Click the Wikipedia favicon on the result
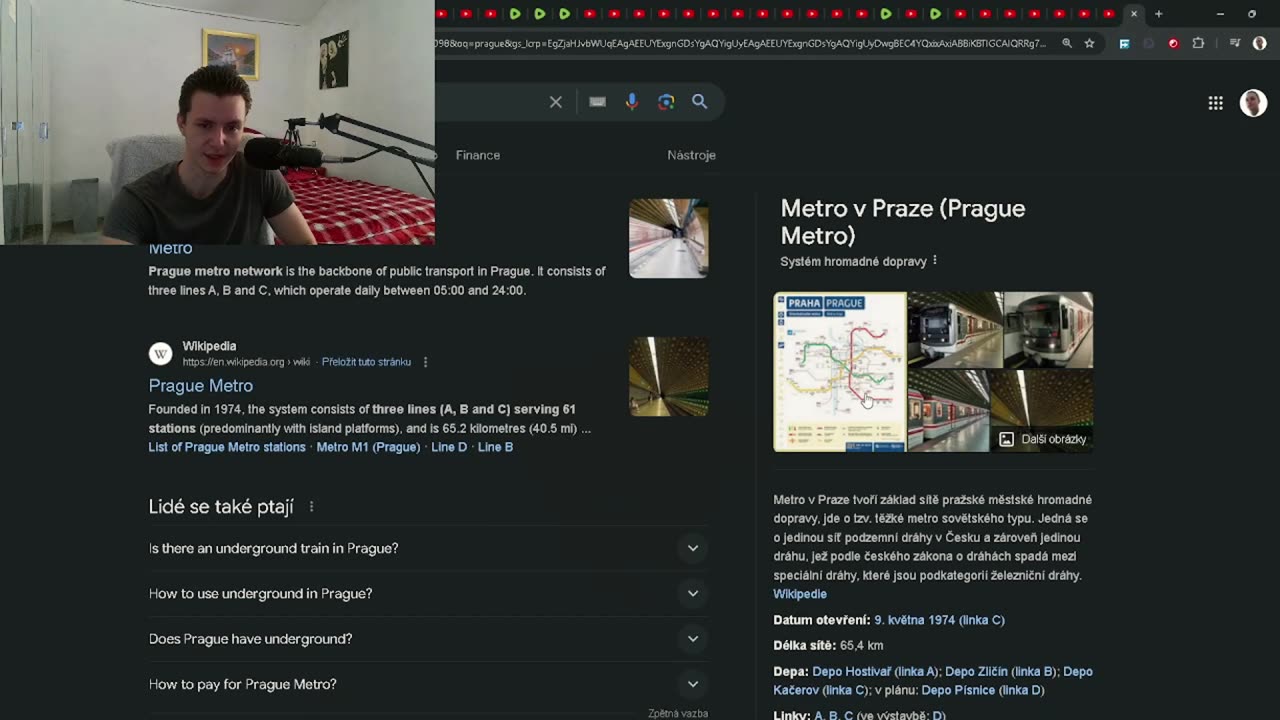The height and width of the screenshot is (720, 1280). 160,354
